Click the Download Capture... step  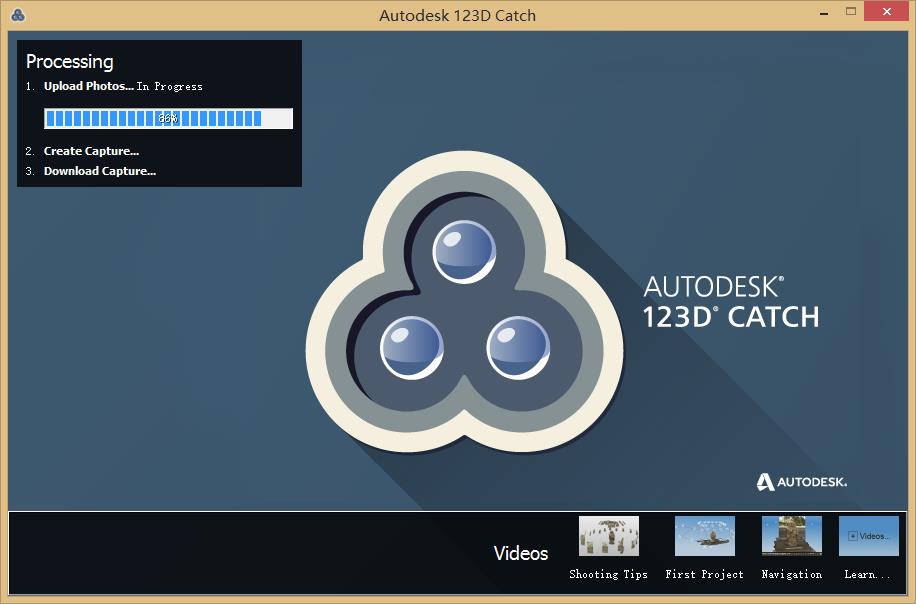click(x=100, y=171)
